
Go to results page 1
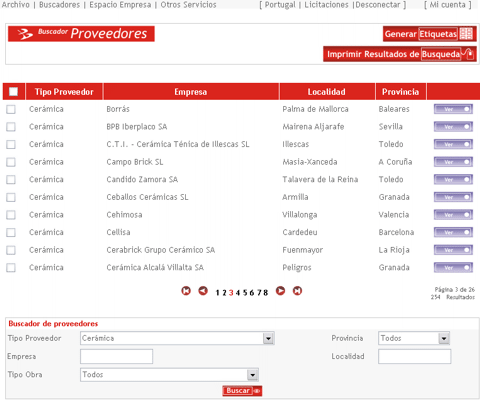pyautogui.click(x=217, y=293)
